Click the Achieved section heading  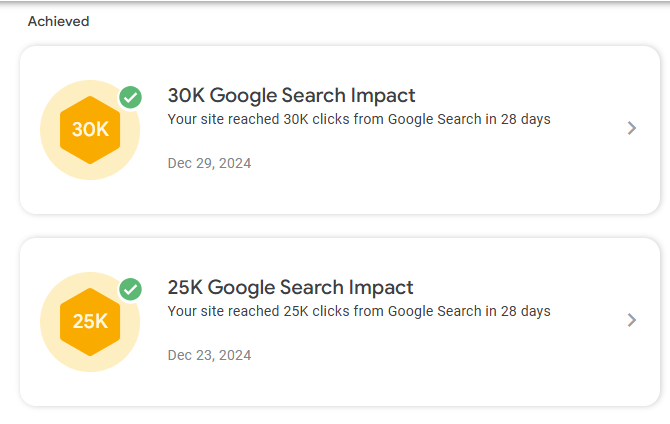pos(58,21)
